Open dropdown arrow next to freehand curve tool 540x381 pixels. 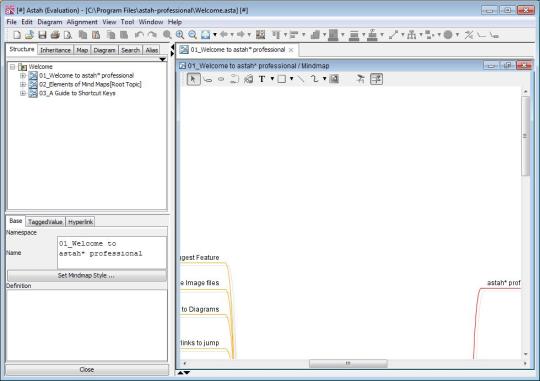click(x=324, y=79)
